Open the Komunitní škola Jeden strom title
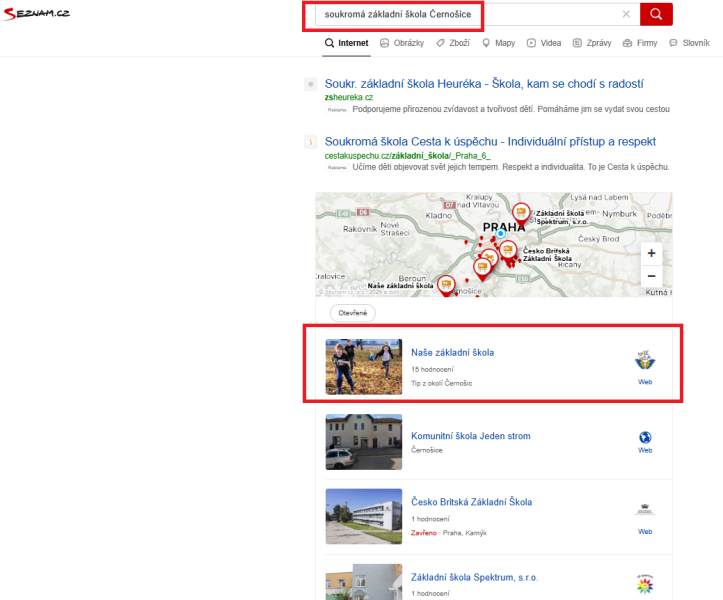 (x=470, y=436)
